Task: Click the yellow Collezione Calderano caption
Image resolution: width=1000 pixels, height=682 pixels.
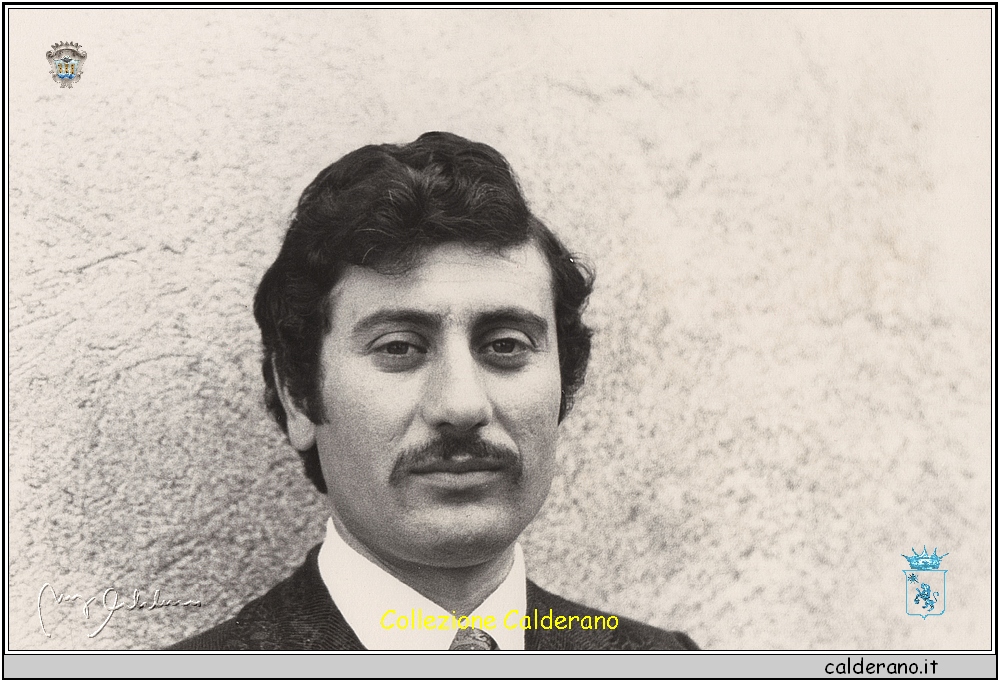Action: point(499,620)
